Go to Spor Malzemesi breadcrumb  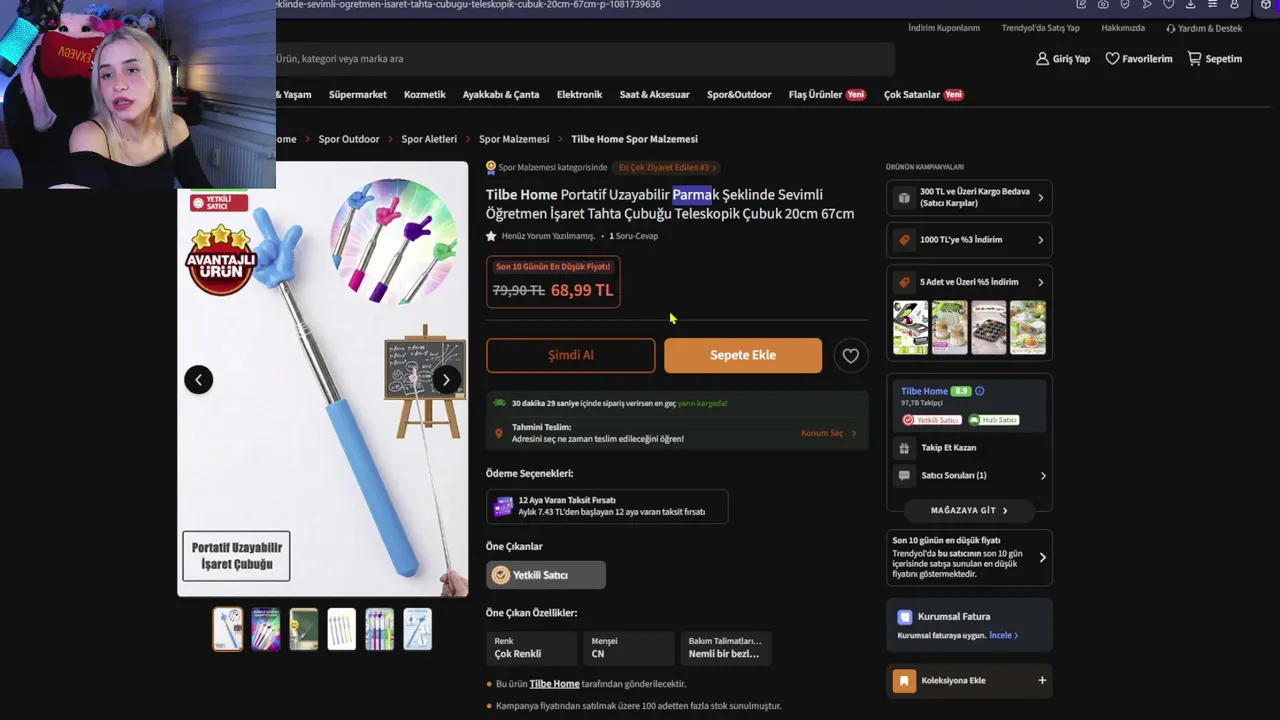[514, 139]
